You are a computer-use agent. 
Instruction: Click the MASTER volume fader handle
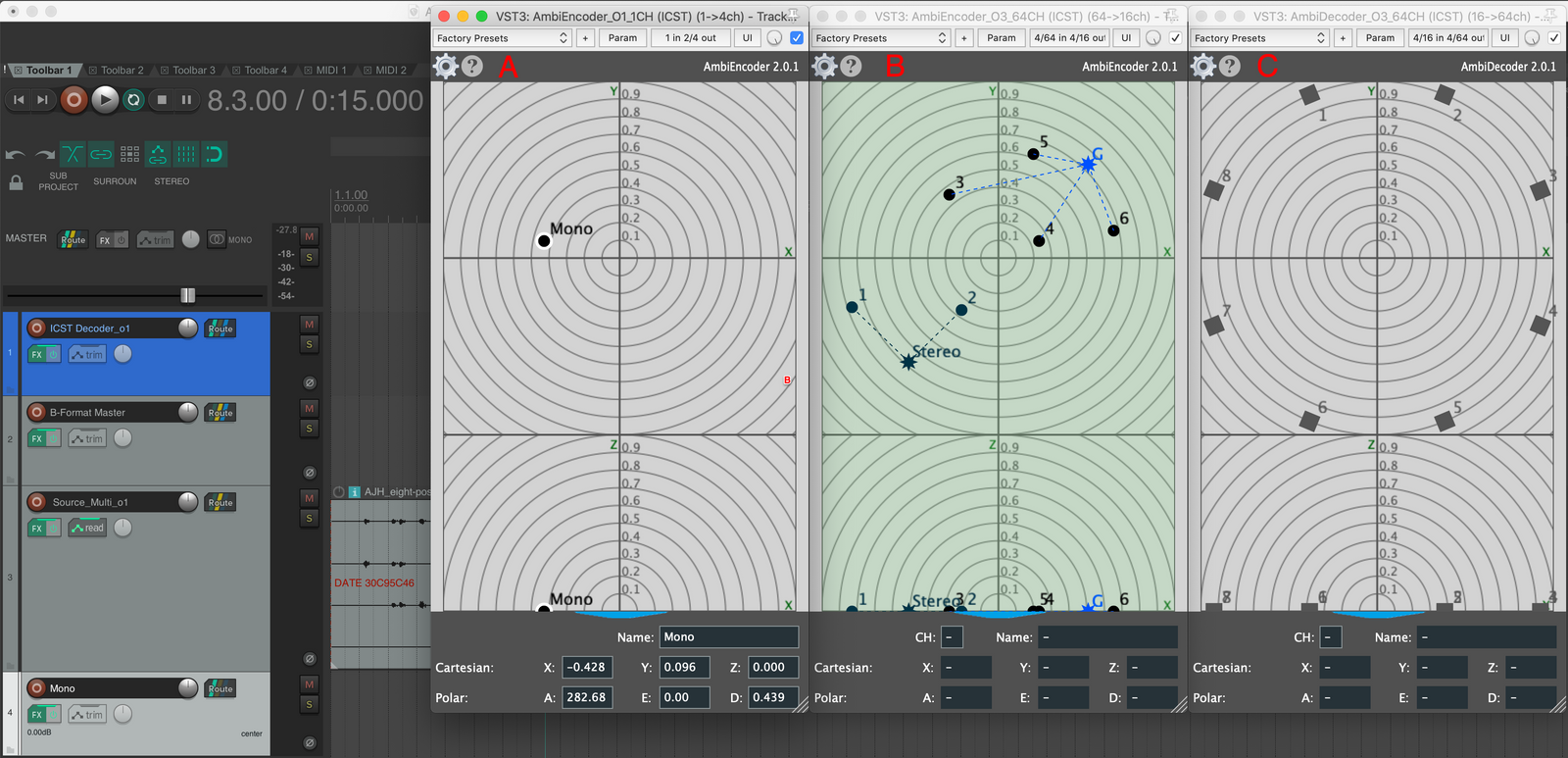[x=188, y=295]
